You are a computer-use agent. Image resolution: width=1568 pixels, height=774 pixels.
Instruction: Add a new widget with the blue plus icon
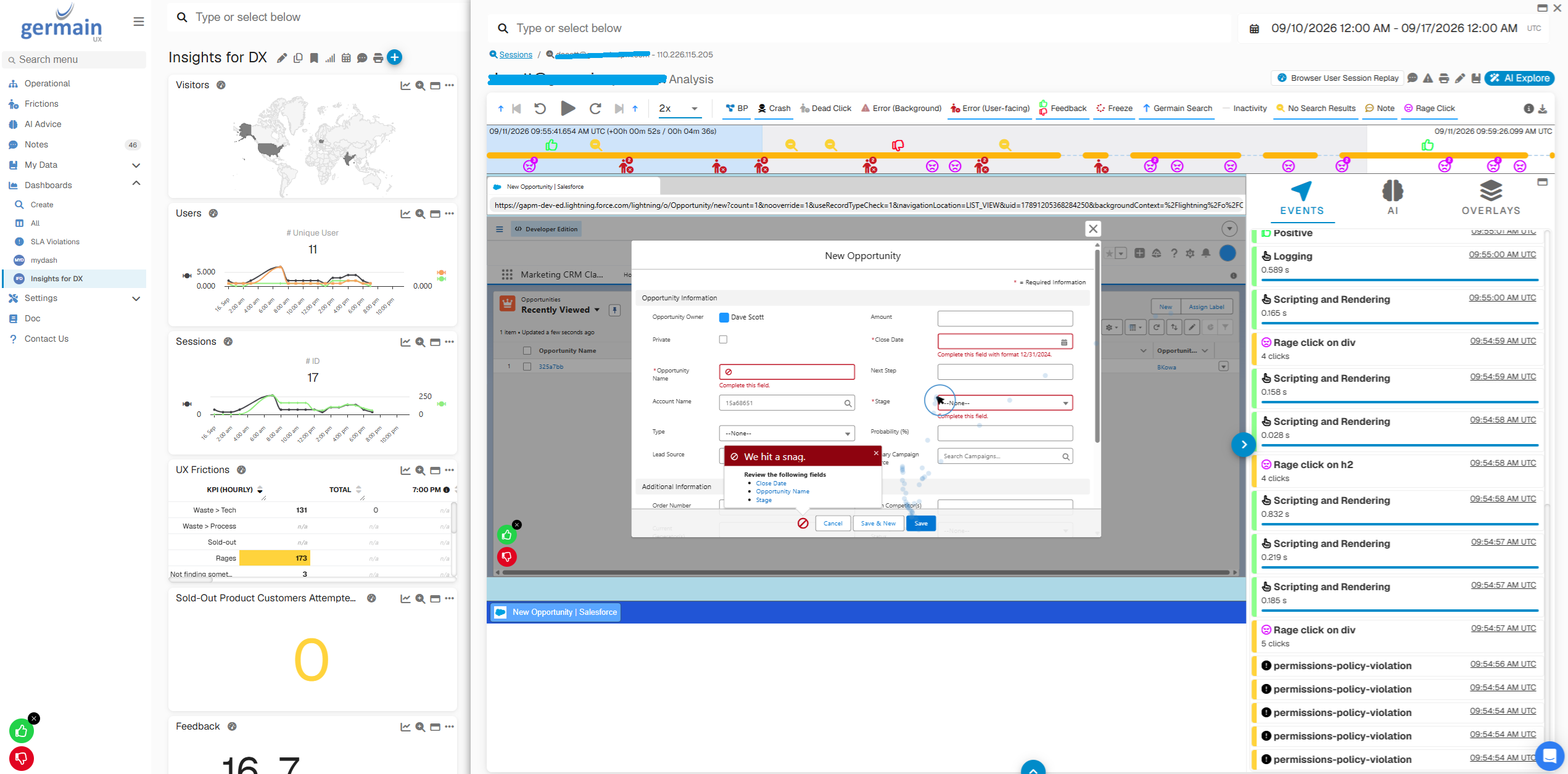395,57
